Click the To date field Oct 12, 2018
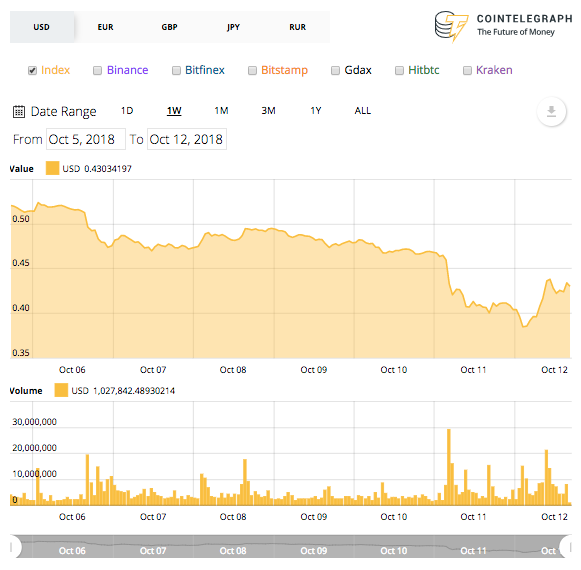 187,139
